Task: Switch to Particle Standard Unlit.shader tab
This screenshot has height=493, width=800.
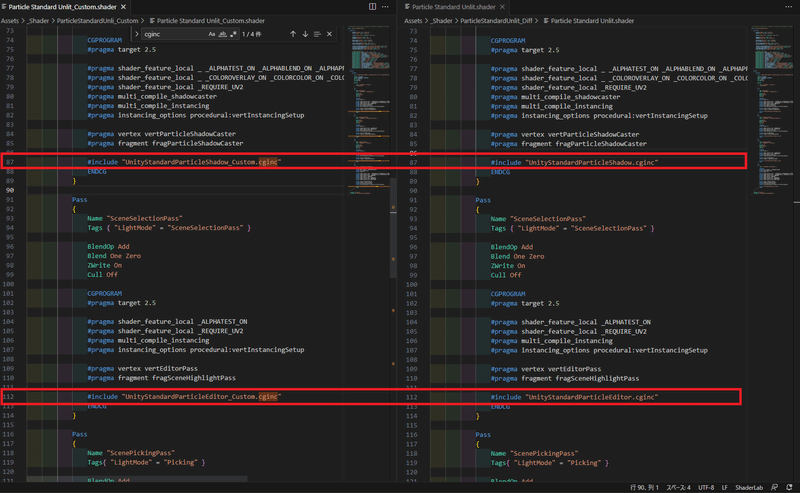Action: pyautogui.click(x=453, y=7)
